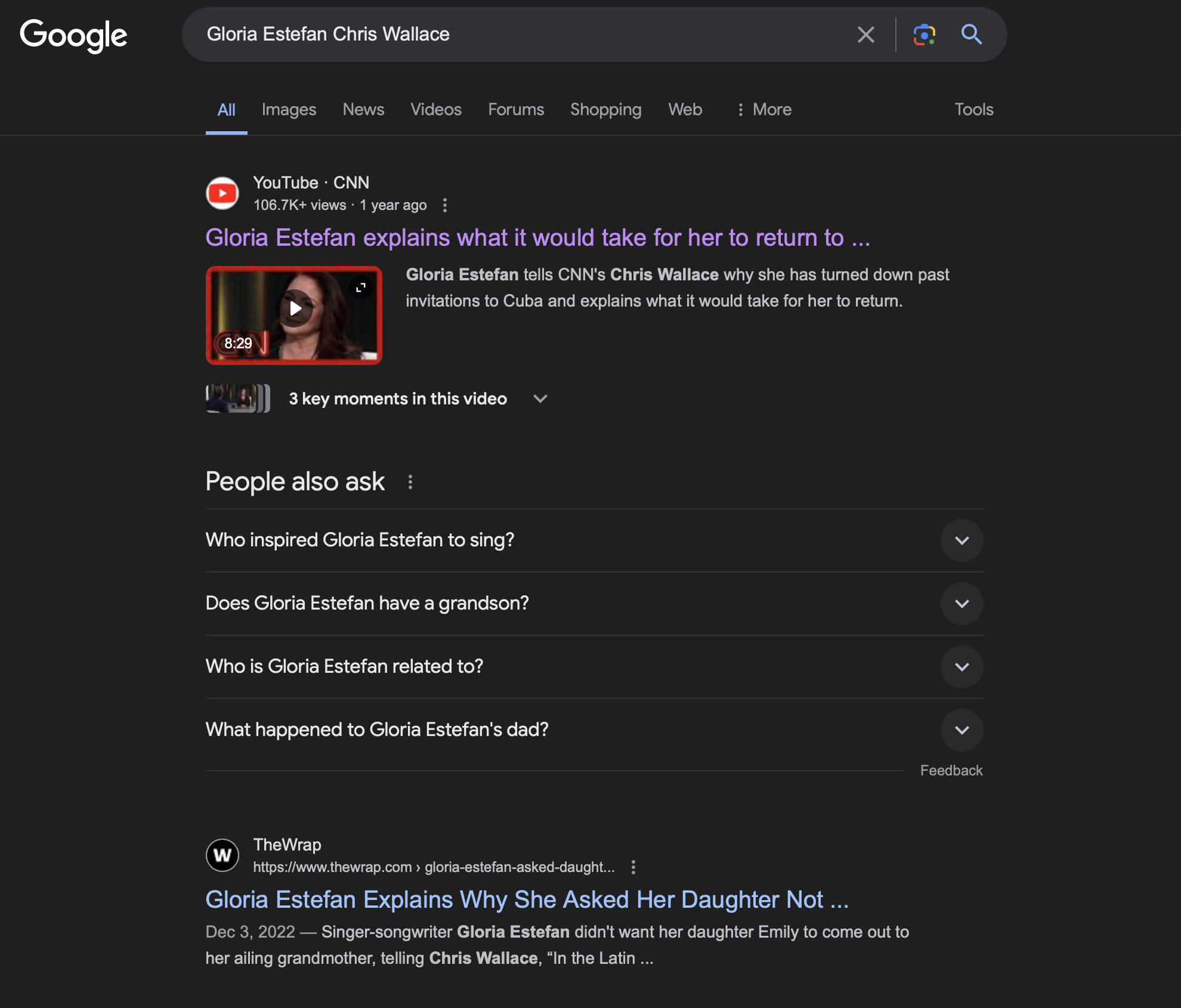This screenshot has width=1181, height=1008.
Task: Click the People also ask options dots
Action: point(410,482)
